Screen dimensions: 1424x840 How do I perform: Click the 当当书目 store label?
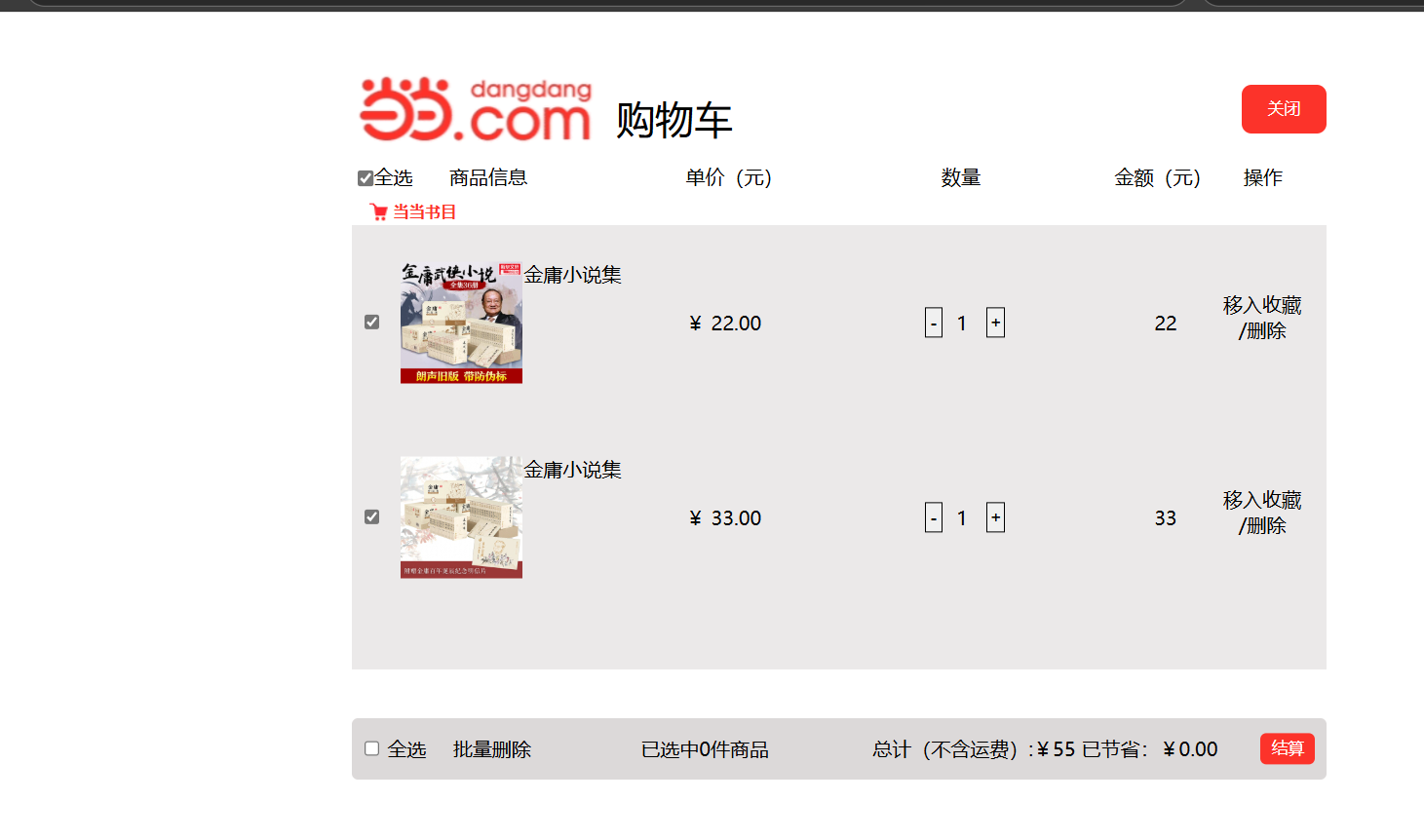tap(424, 211)
